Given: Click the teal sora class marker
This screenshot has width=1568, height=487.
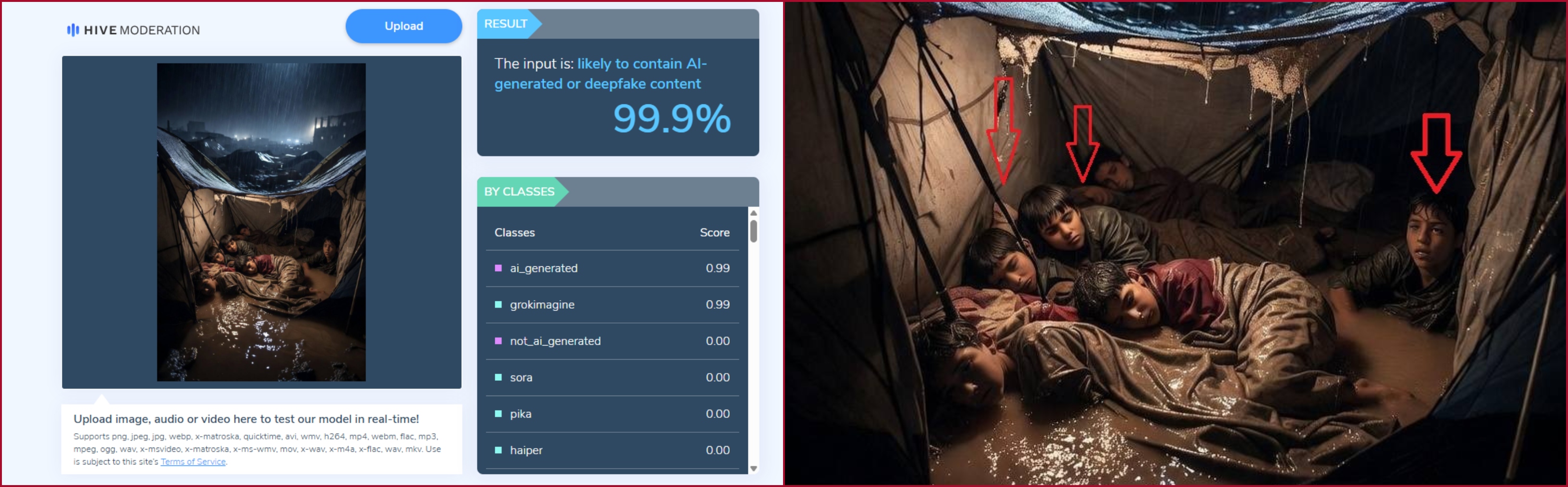Looking at the screenshot, I should click(498, 378).
